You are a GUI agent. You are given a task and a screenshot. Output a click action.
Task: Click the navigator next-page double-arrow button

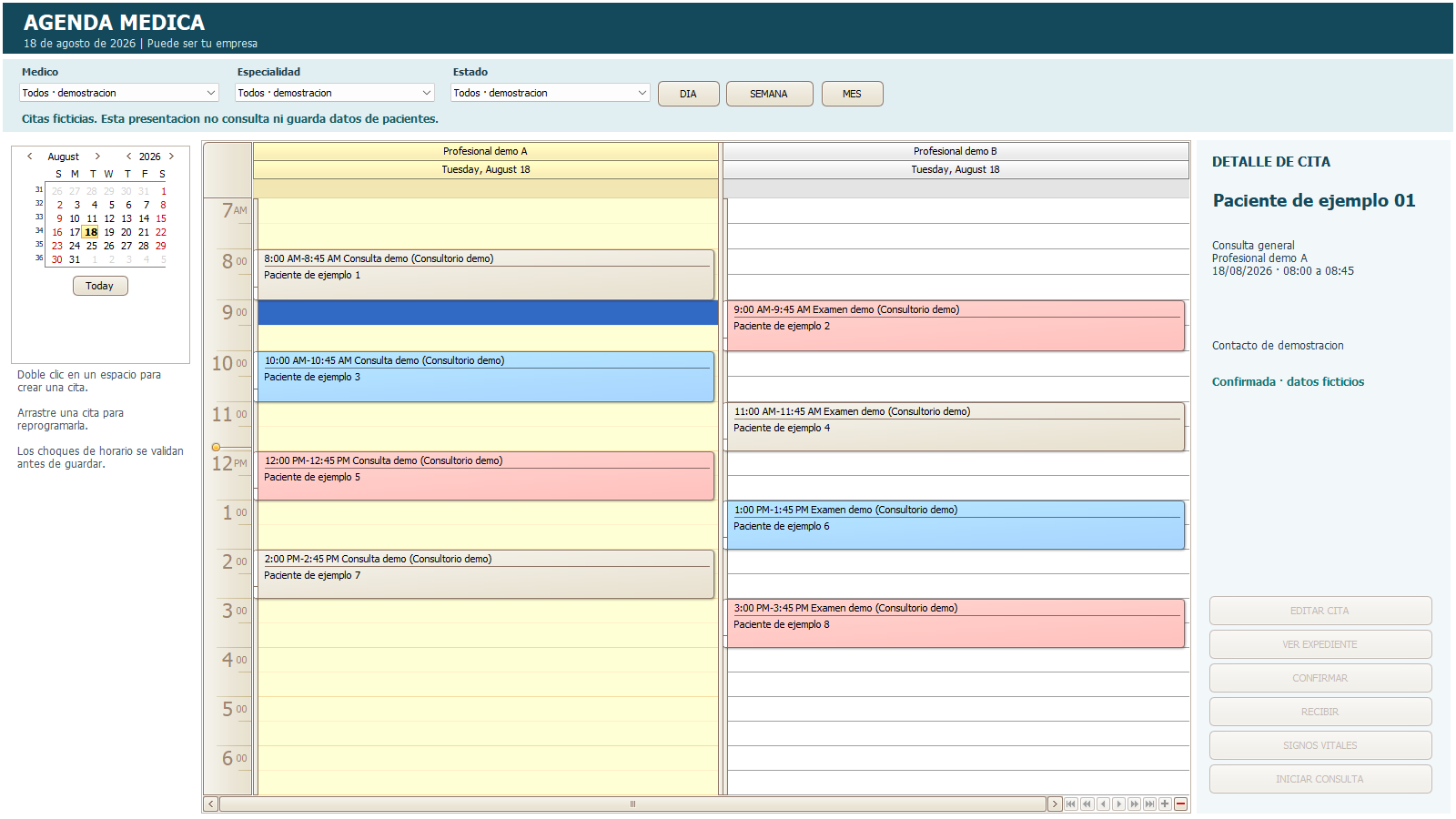pos(1134,804)
